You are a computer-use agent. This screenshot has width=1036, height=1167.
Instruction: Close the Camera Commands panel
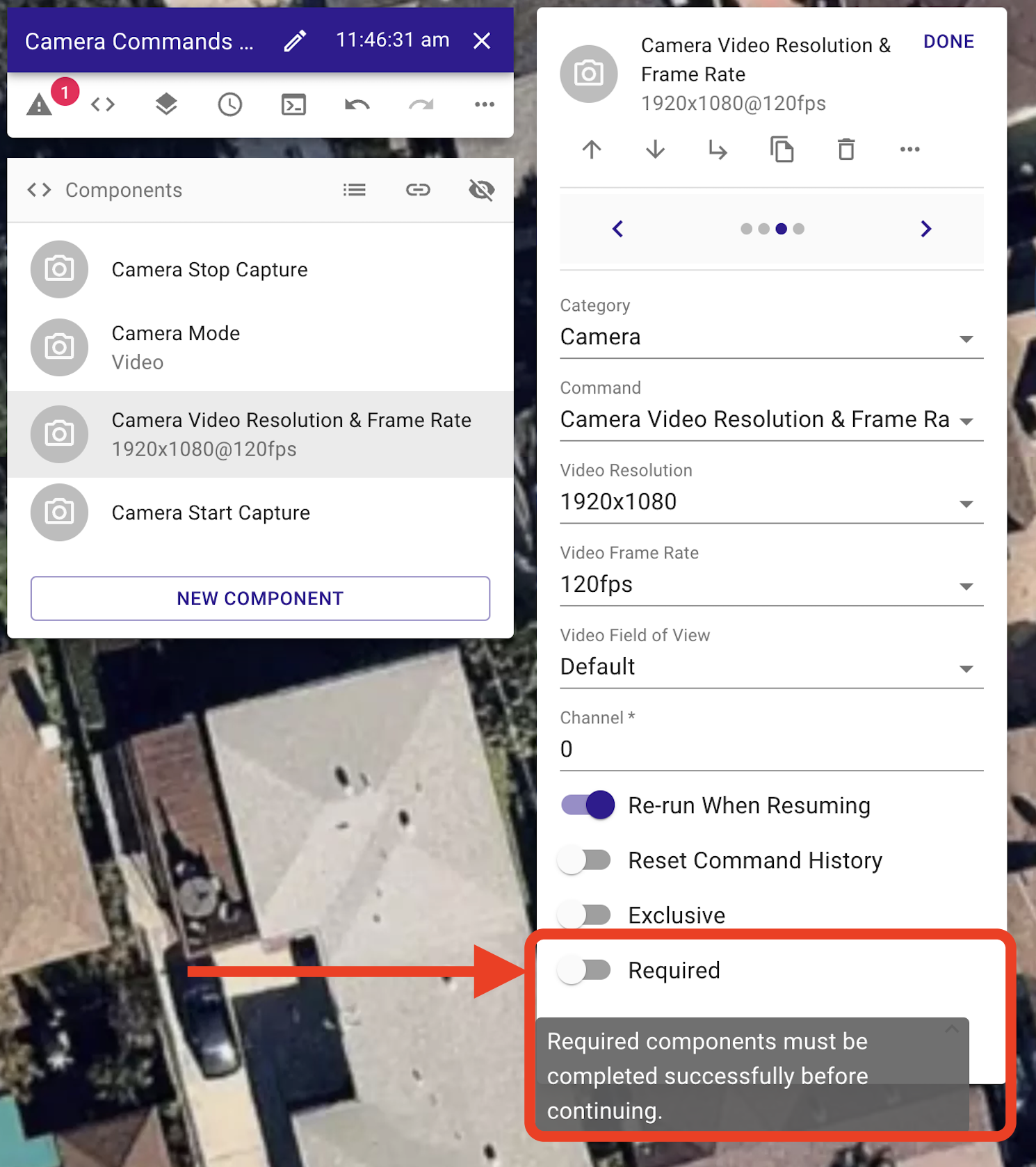[482, 41]
